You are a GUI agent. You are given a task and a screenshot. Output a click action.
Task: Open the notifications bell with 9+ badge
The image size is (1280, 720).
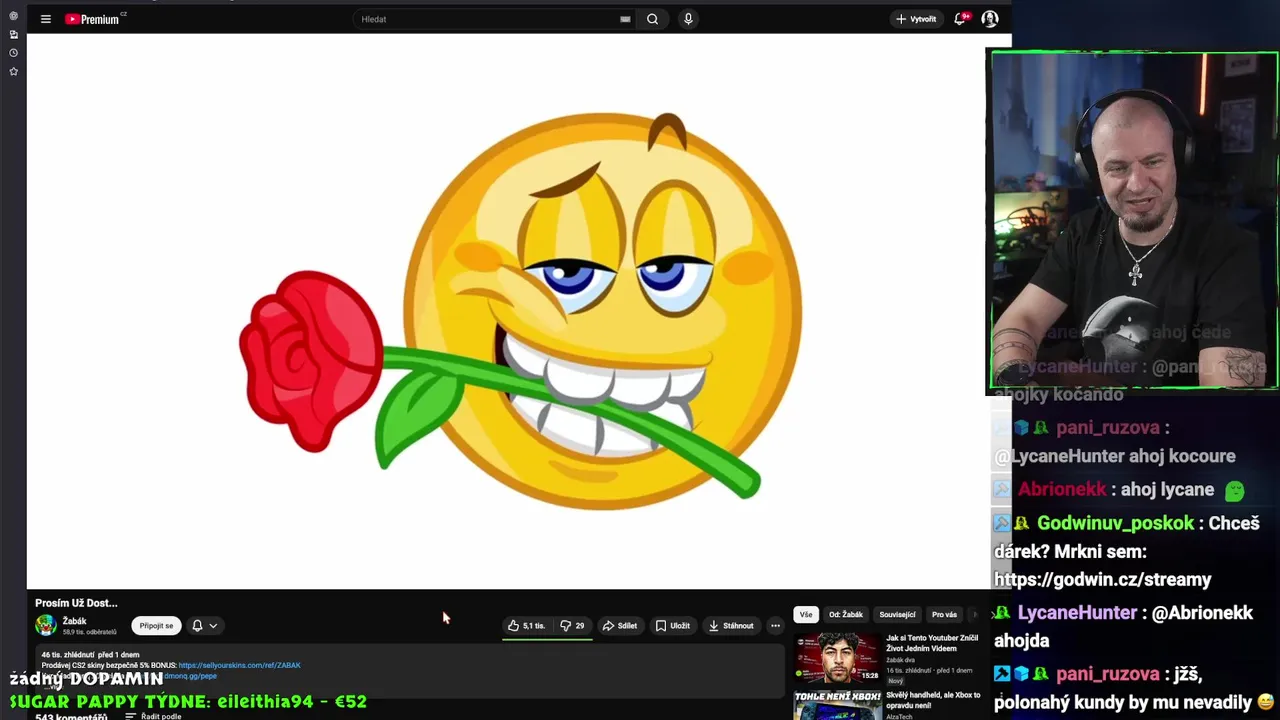pyautogui.click(x=961, y=19)
